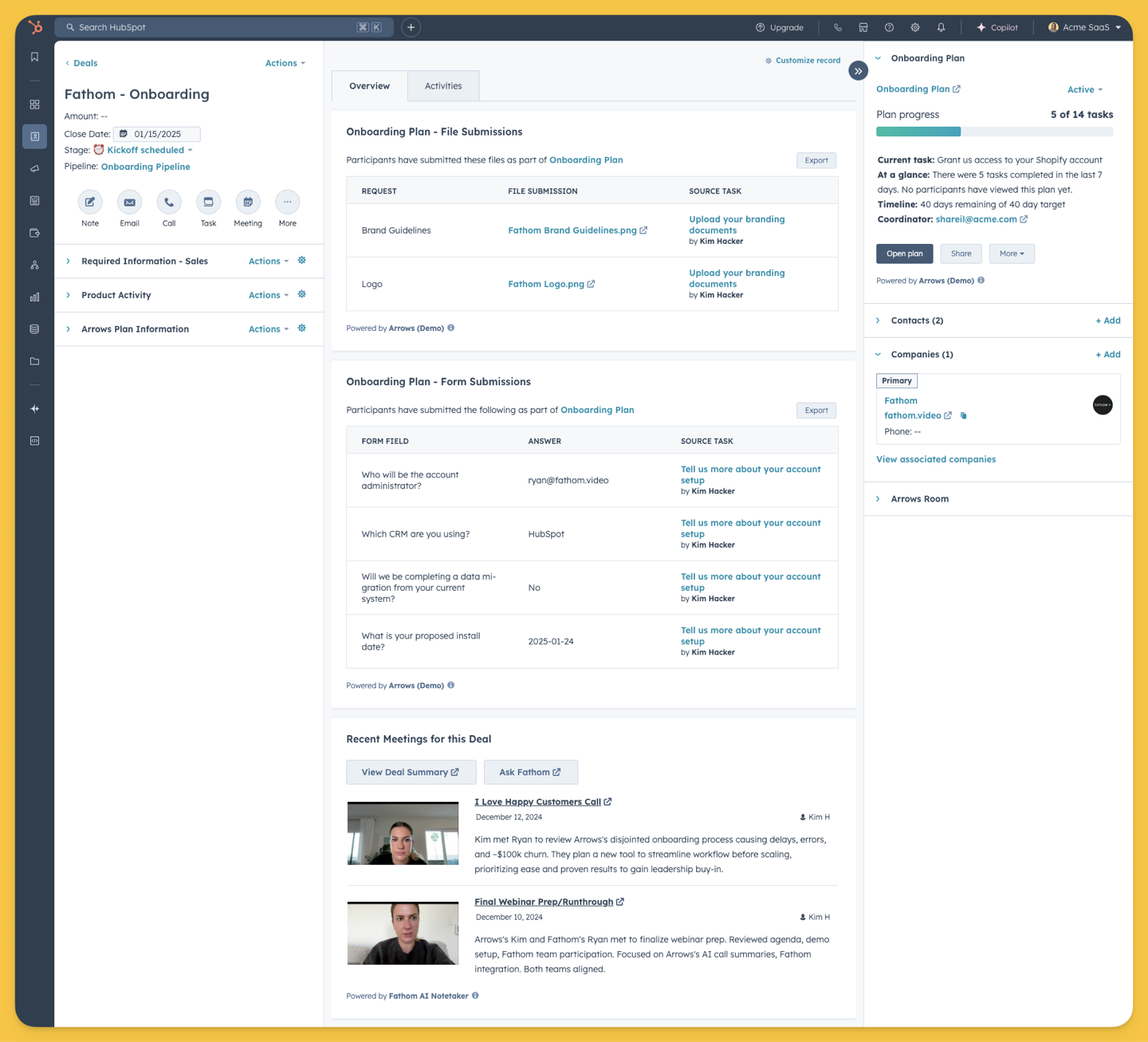Add a contact via Contacts + Add
Image resolution: width=1148 pixels, height=1042 pixels.
click(1108, 320)
